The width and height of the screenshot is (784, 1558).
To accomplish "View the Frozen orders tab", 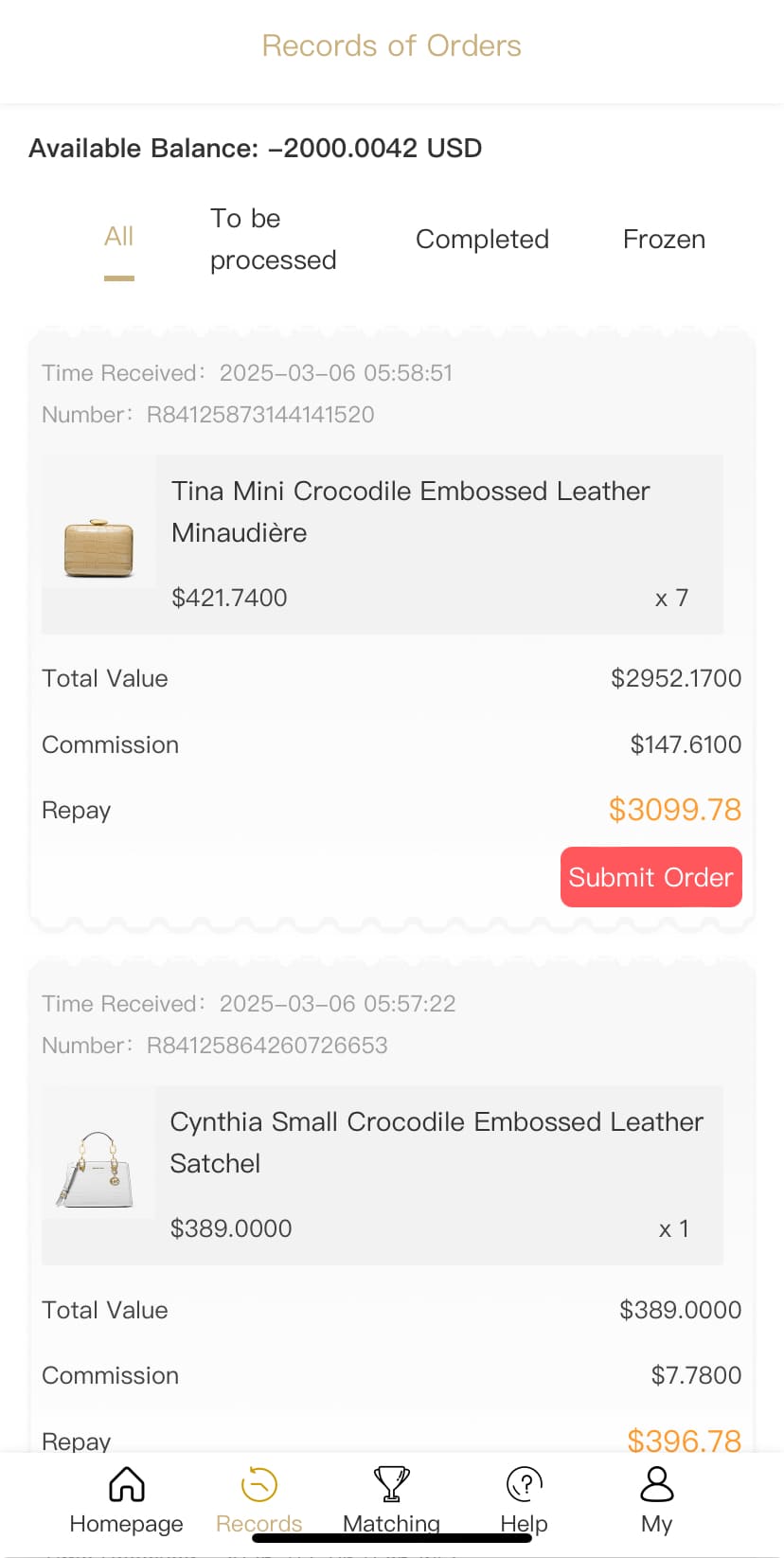I will 664,240.
